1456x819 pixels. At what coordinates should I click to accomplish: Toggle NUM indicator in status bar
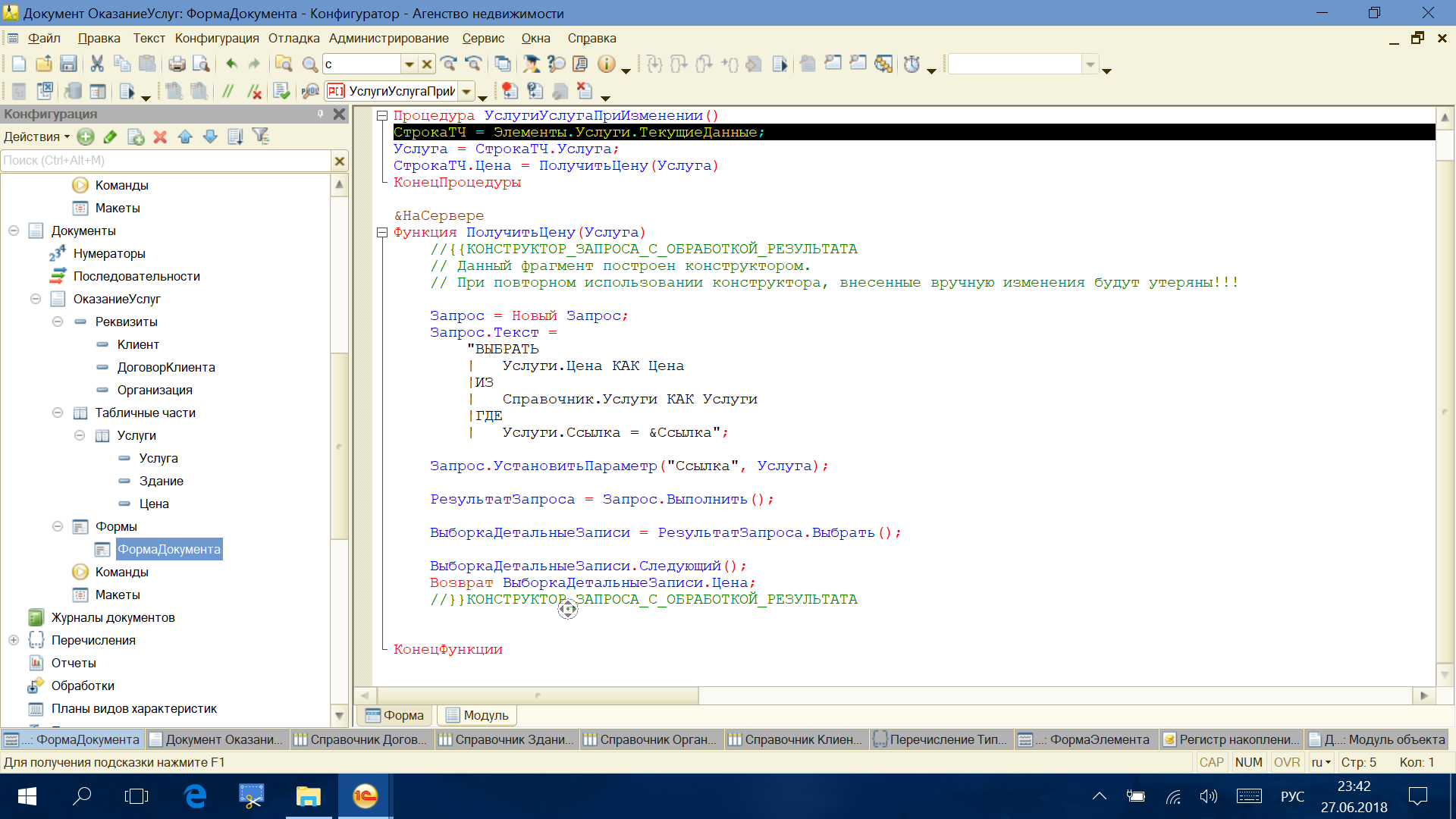coord(1248,762)
